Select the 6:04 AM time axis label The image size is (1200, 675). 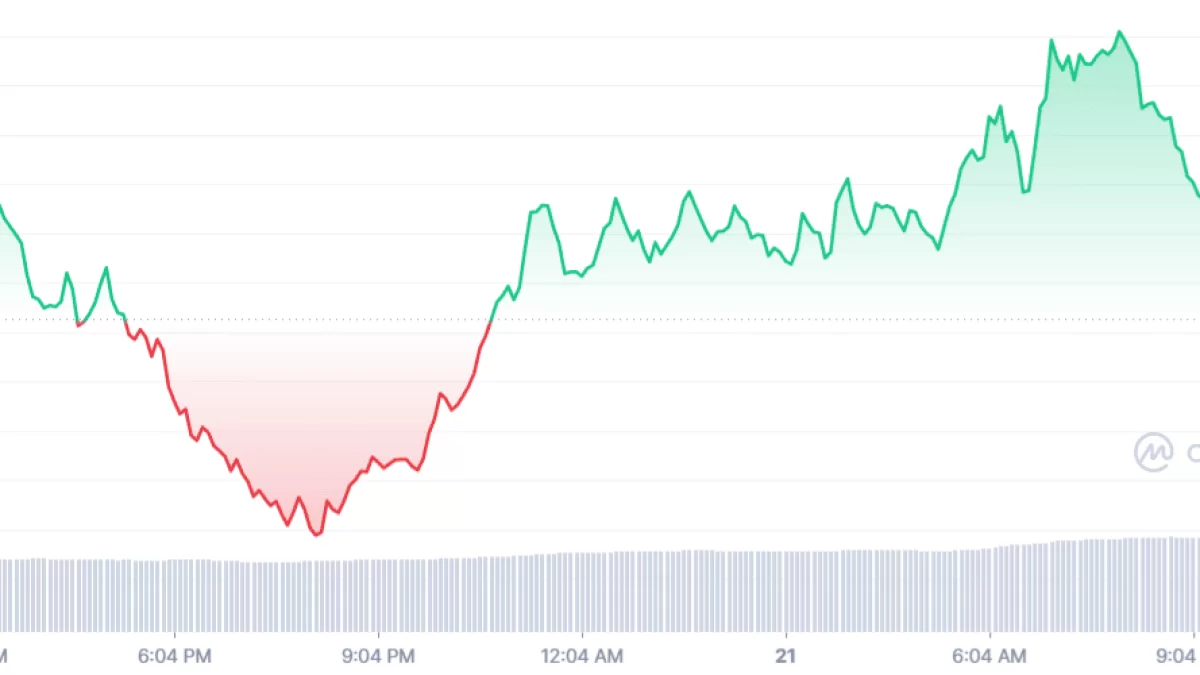(x=990, y=655)
